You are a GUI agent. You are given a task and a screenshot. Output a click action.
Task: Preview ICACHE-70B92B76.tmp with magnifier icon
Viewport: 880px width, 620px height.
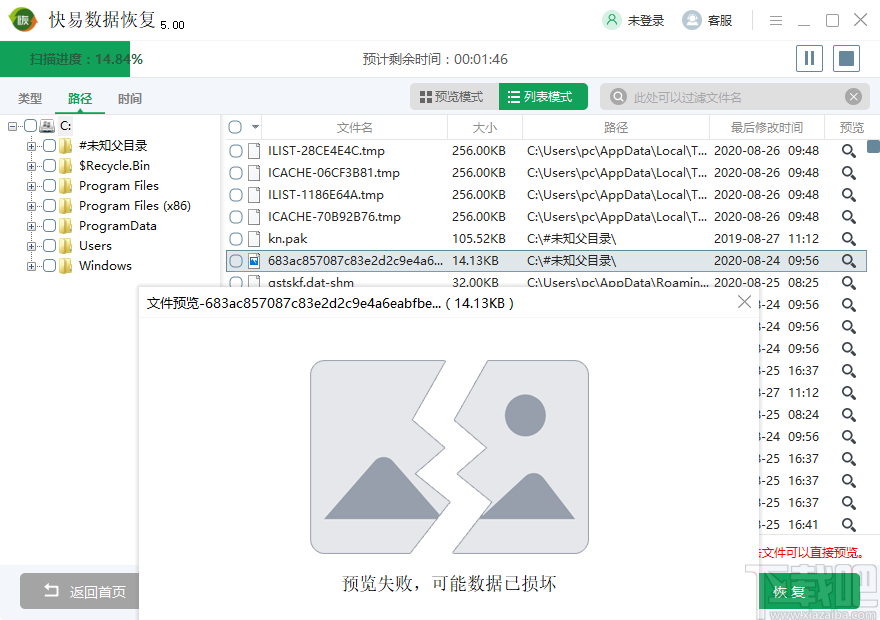[x=849, y=217]
